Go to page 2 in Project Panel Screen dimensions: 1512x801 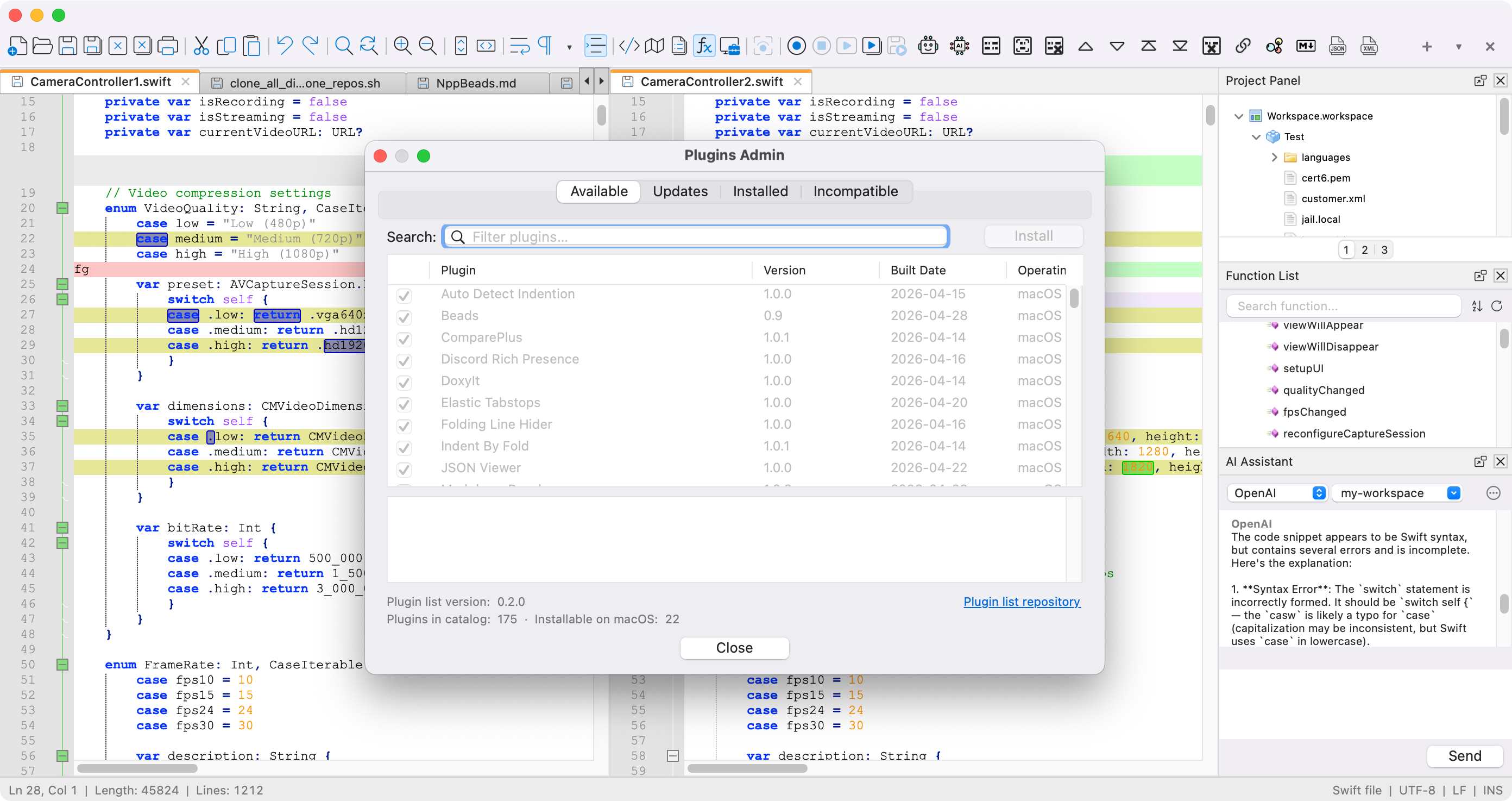[x=1364, y=249]
